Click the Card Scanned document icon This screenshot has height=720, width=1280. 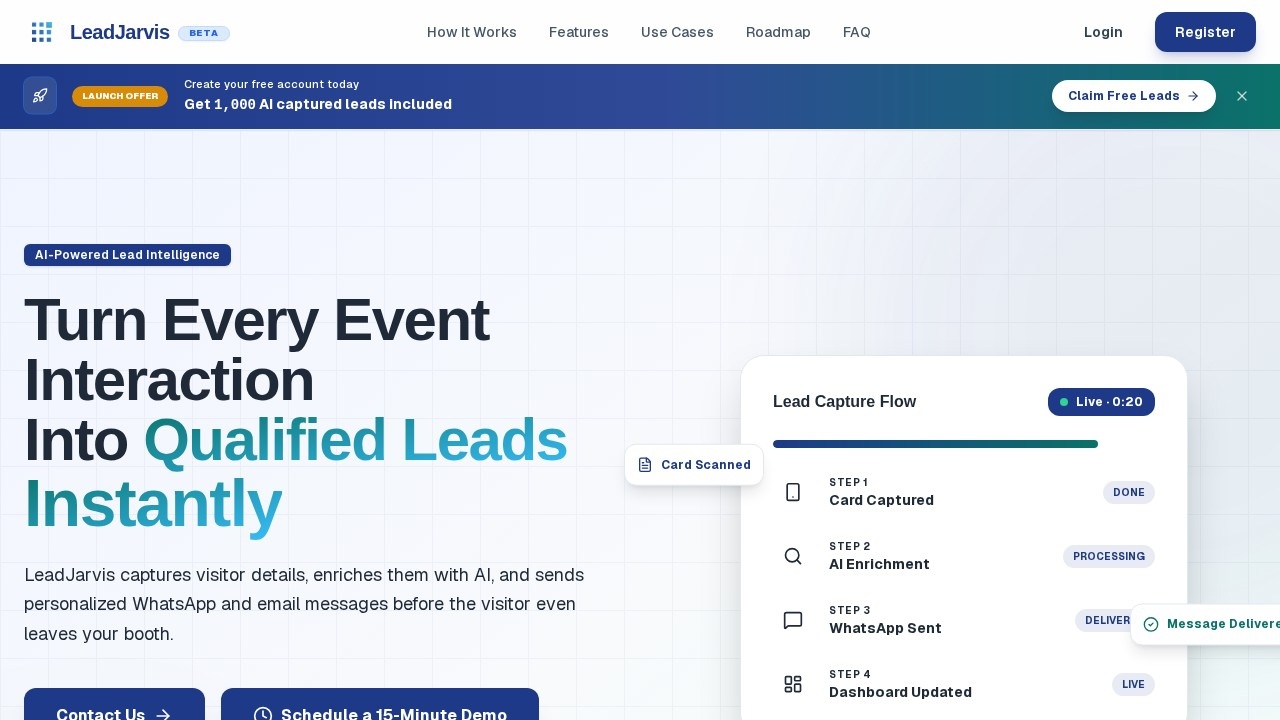645,465
